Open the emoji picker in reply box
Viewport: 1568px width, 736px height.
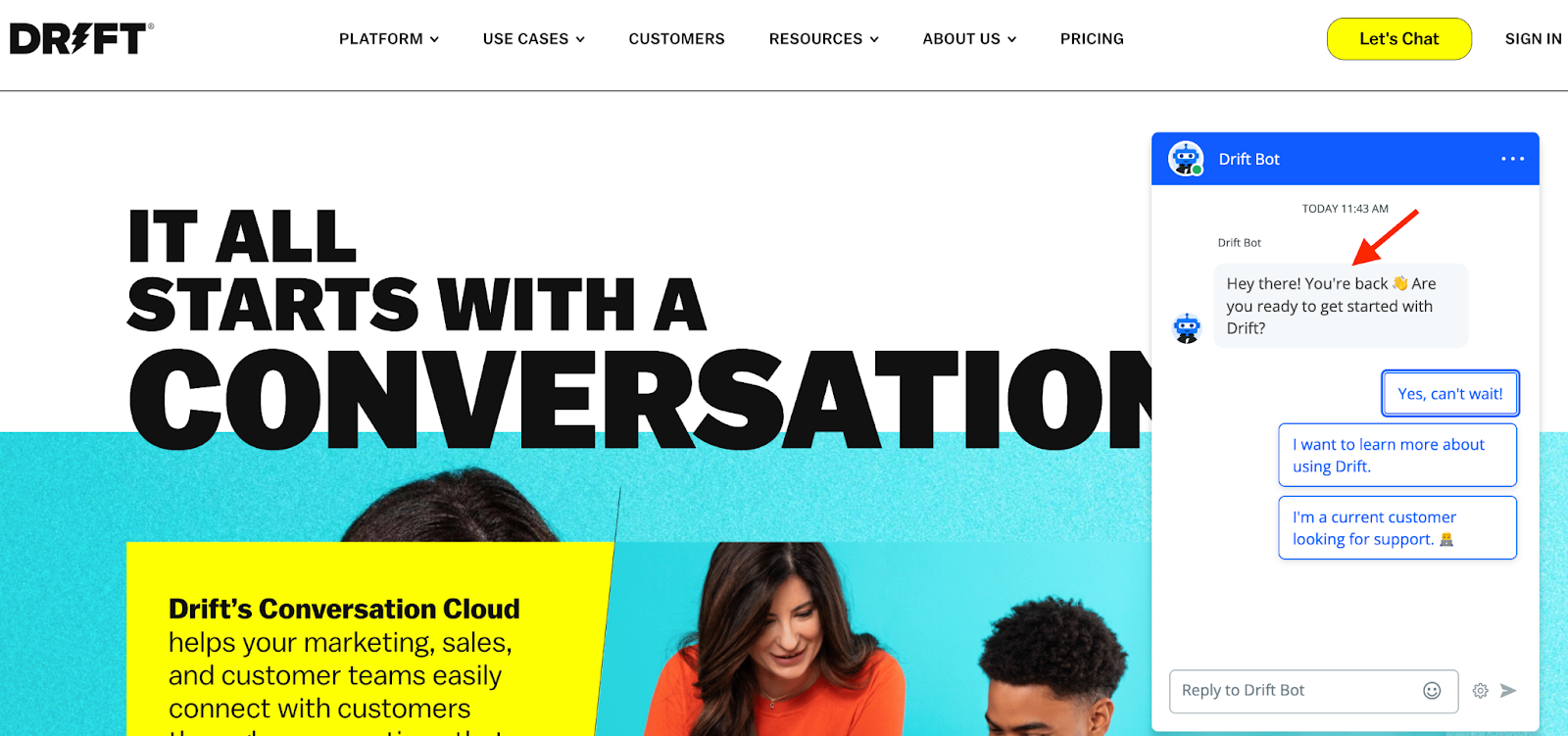[x=1432, y=691]
